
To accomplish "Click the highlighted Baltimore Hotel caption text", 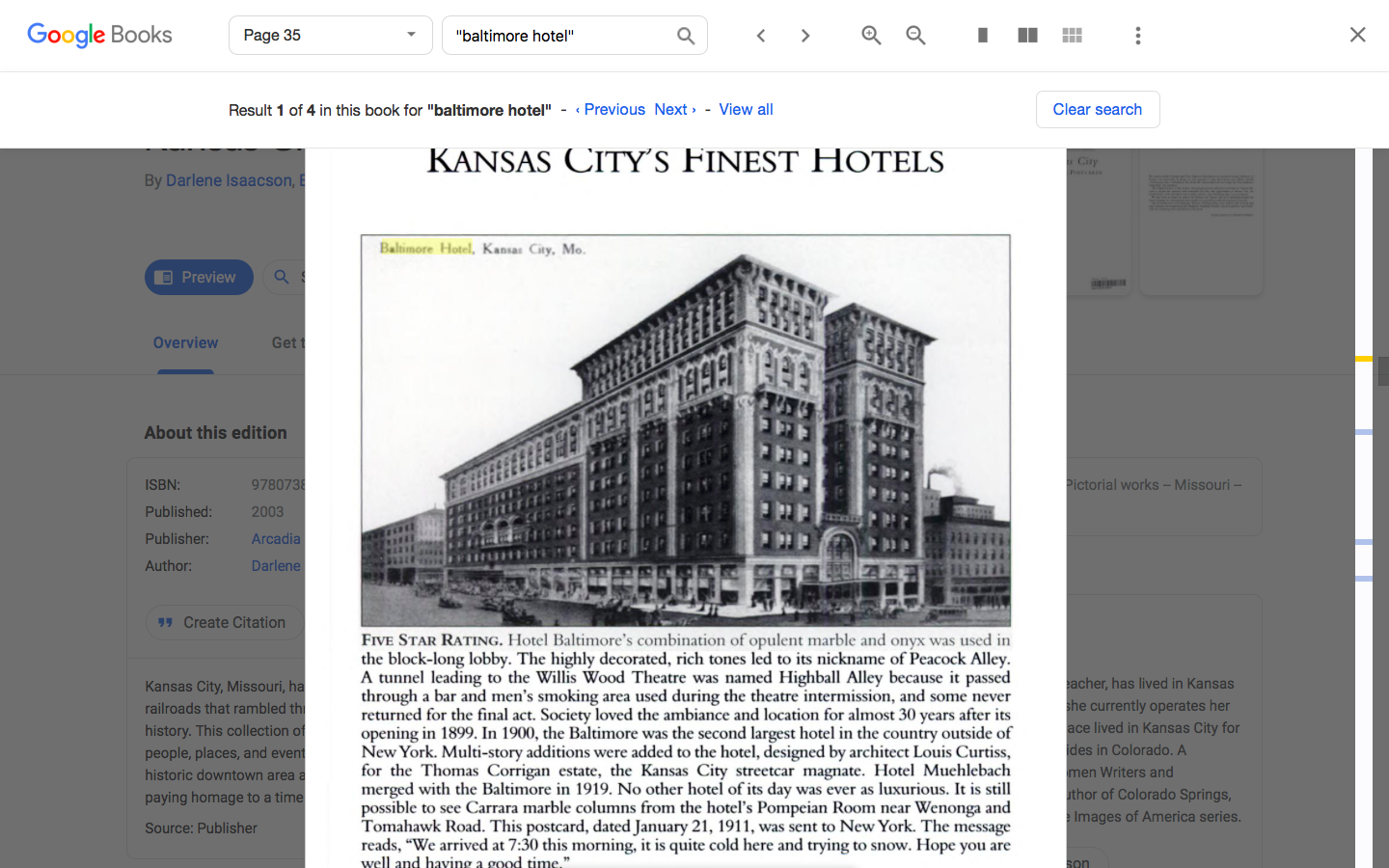I will coord(425,249).
